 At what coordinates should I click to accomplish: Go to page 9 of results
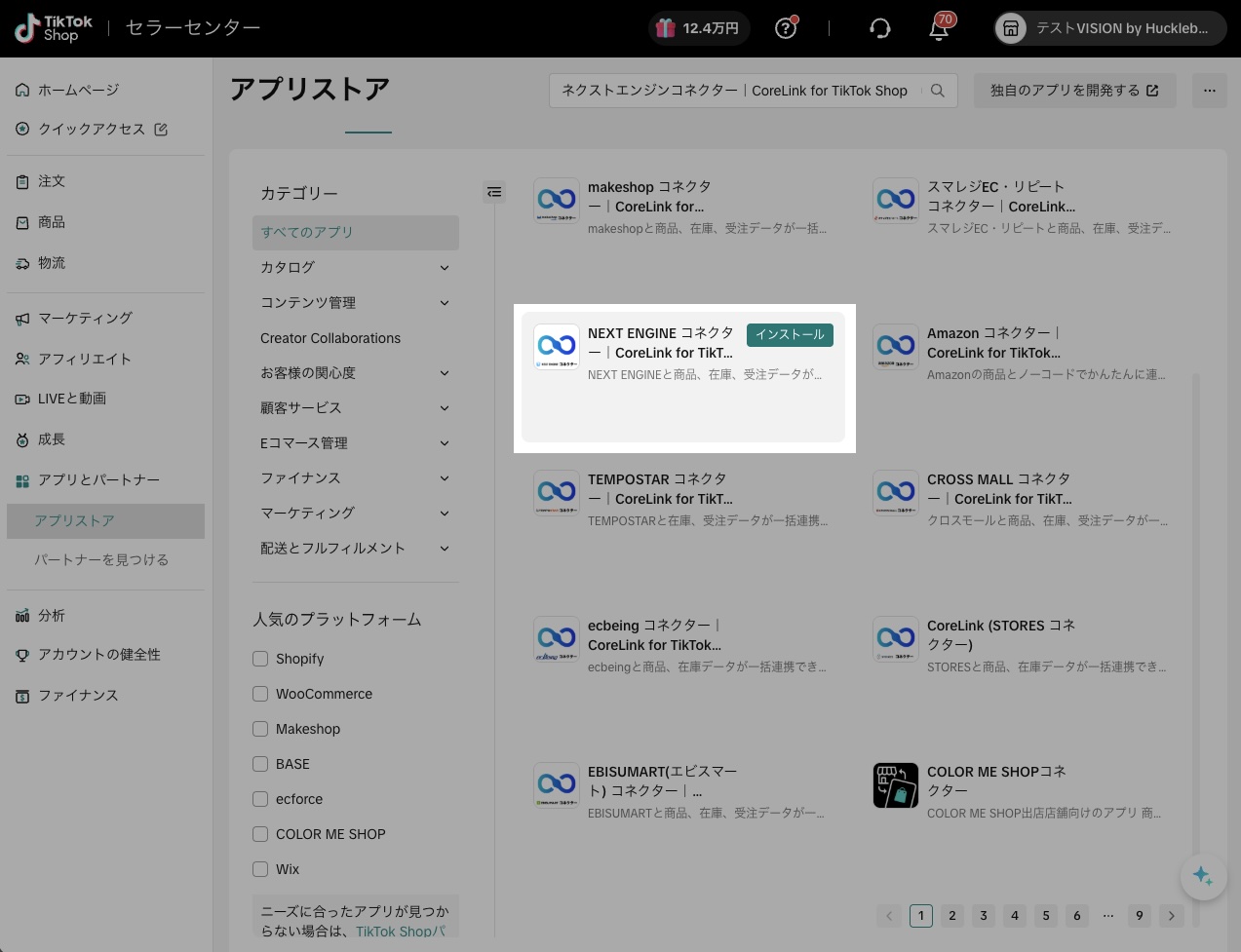pyautogui.click(x=1140, y=916)
